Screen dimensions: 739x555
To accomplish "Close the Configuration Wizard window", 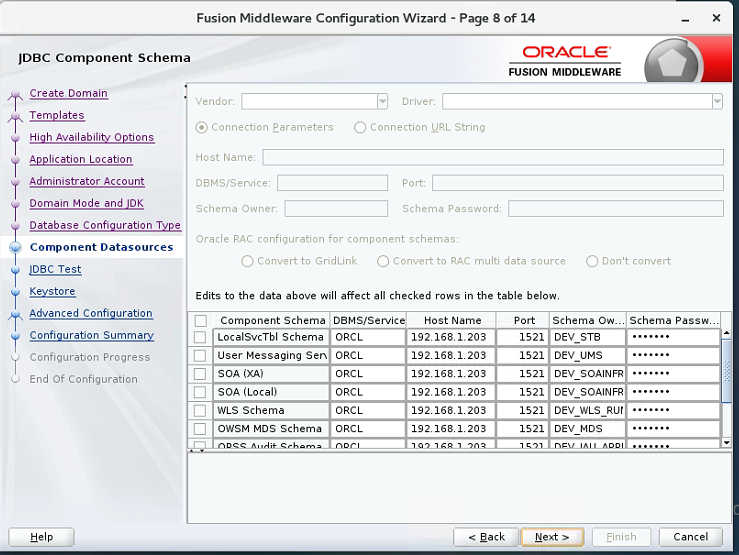I will (716, 18).
